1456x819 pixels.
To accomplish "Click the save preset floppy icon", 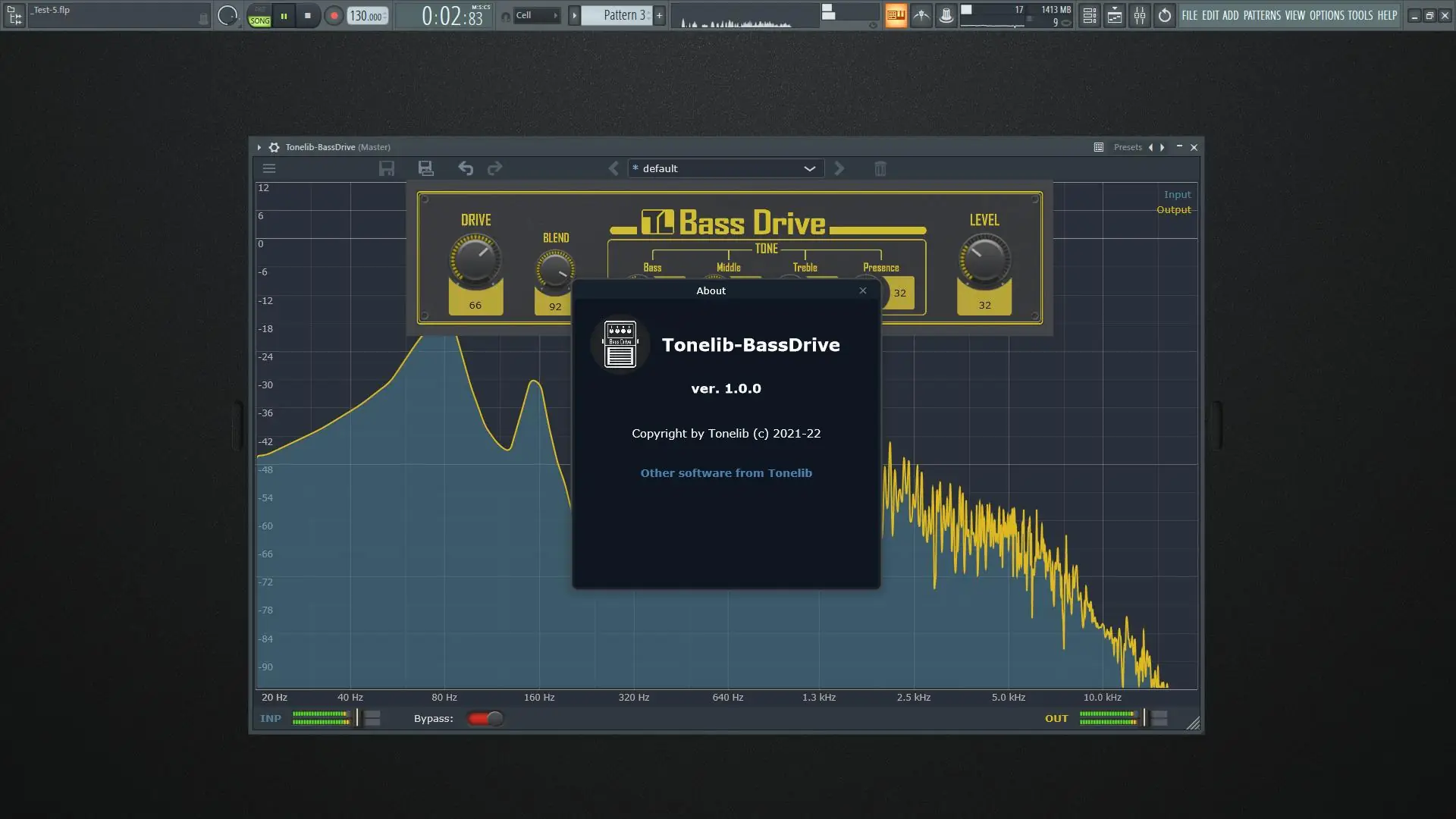I will pyautogui.click(x=387, y=168).
